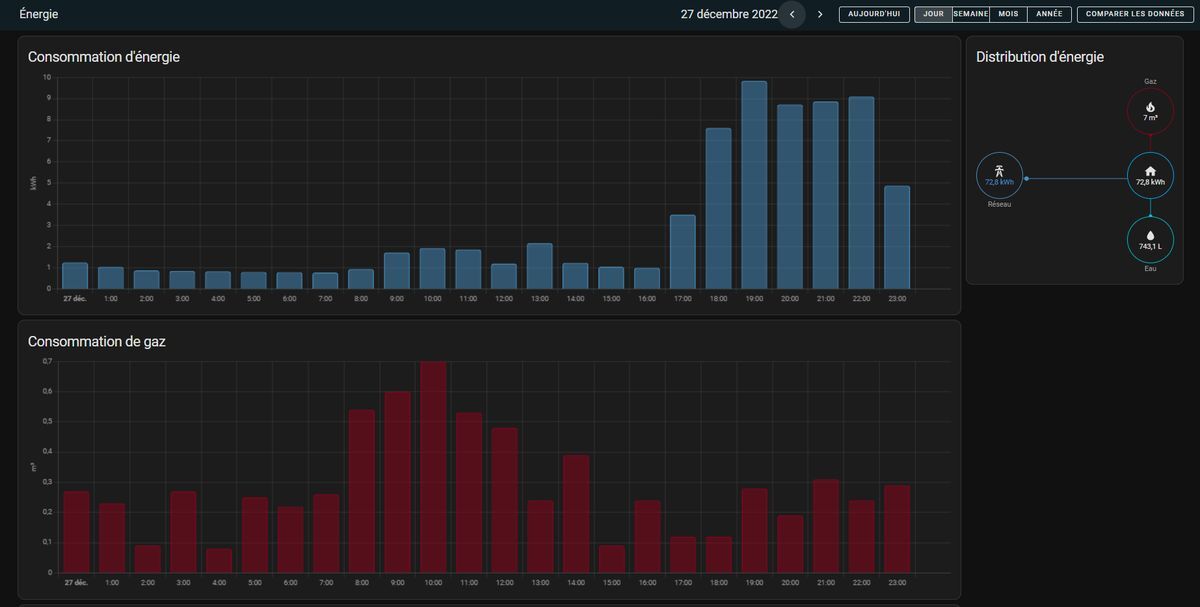Click the Réseau power grid tower circle
Viewport: 1200px width, 607px height.
(x=999, y=176)
